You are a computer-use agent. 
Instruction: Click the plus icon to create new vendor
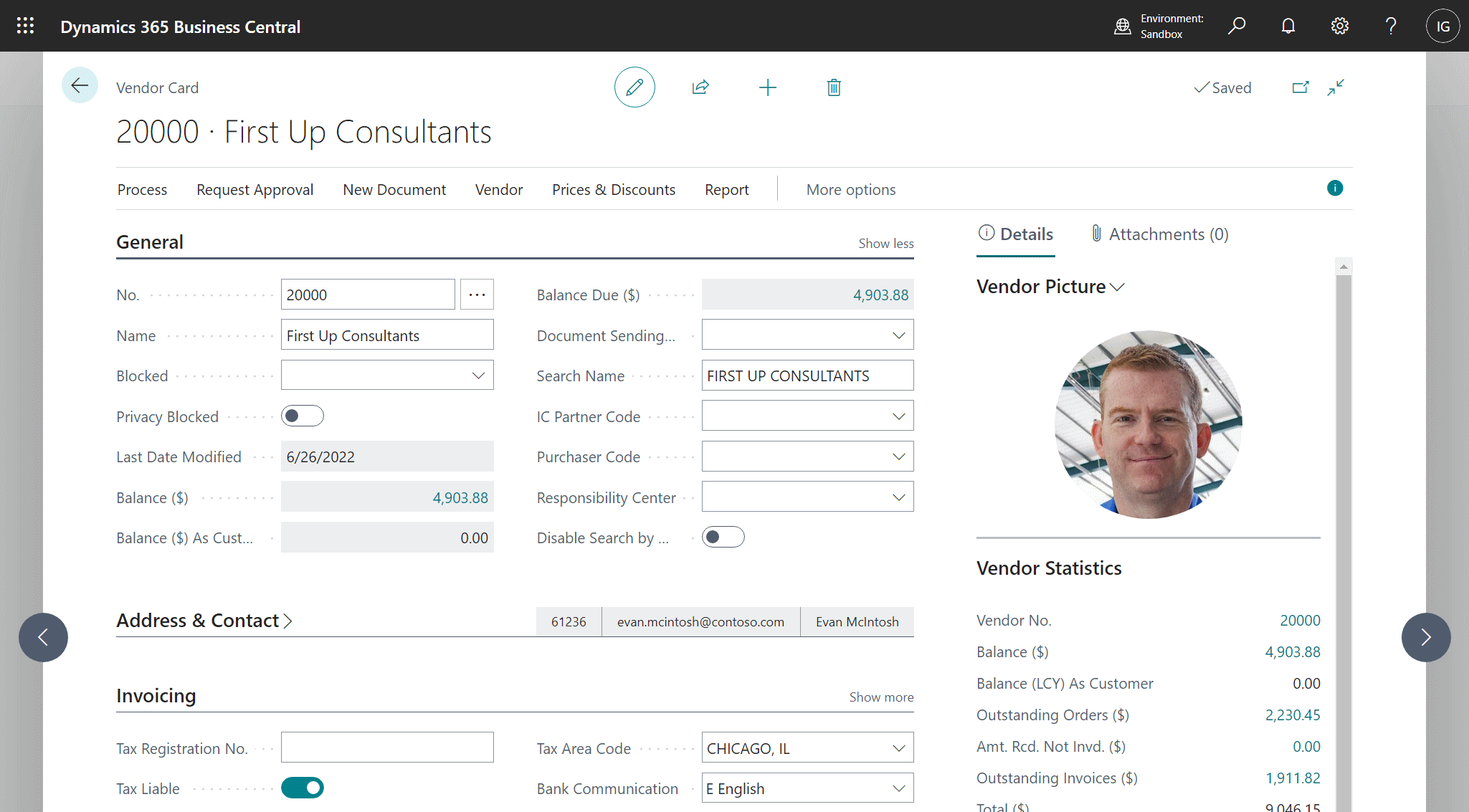(x=767, y=87)
